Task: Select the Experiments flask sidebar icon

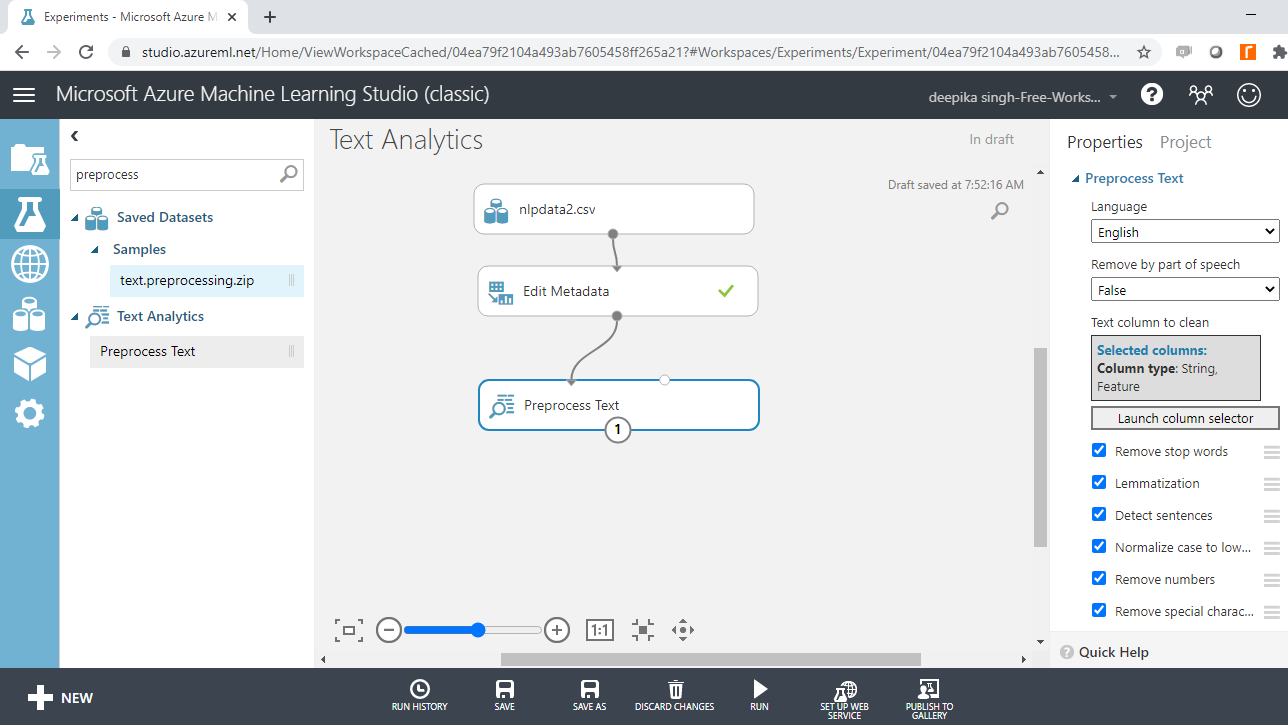Action: tap(29, 212)
